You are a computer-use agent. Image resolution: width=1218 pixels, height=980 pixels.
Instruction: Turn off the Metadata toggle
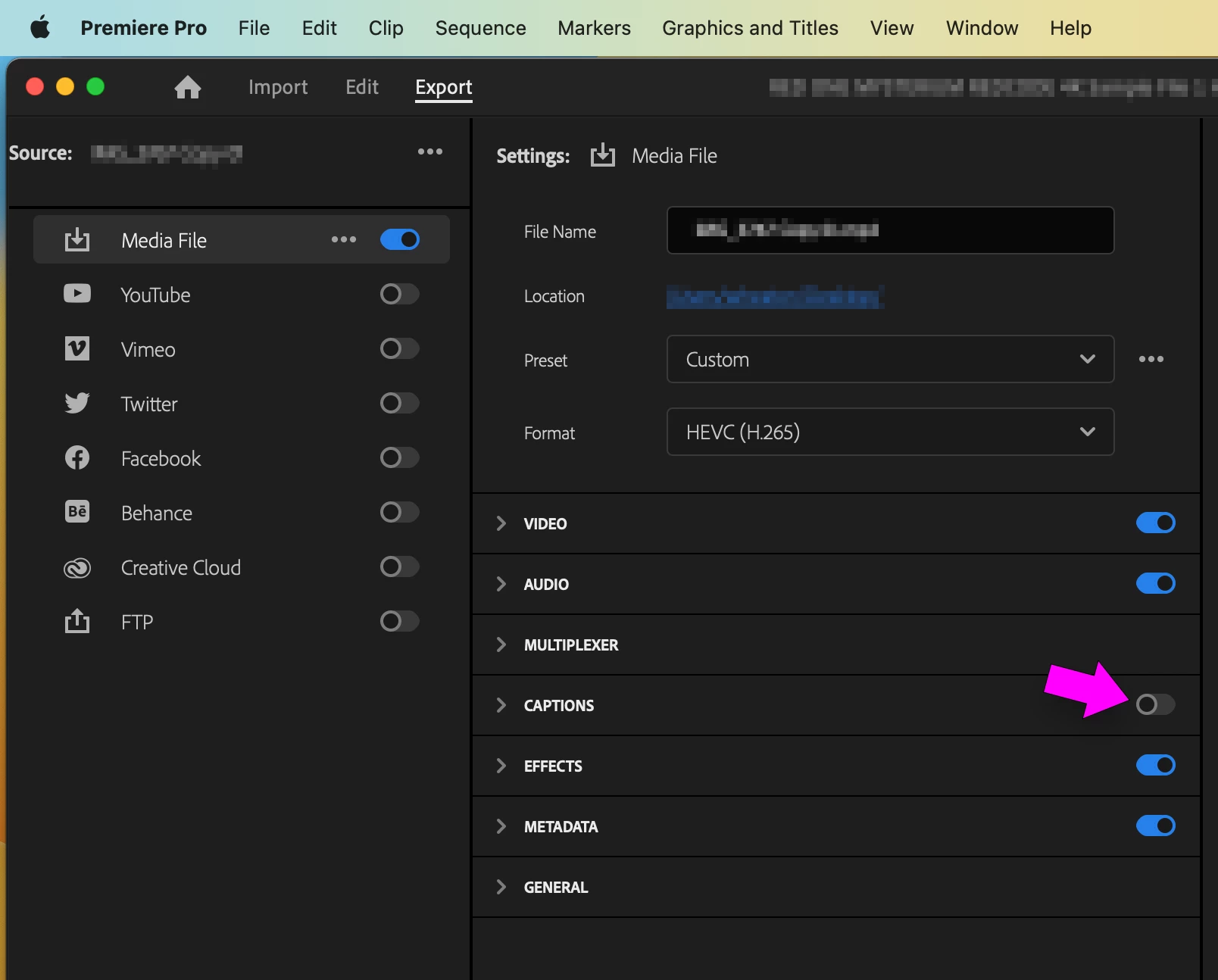[1156, 826]
